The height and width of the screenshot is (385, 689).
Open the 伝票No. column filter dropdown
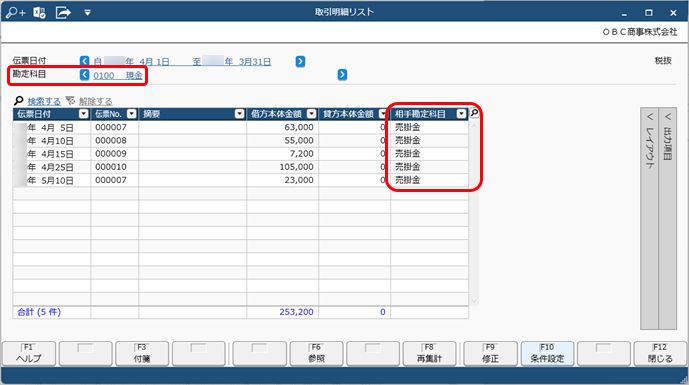click(x=131, y=114)
